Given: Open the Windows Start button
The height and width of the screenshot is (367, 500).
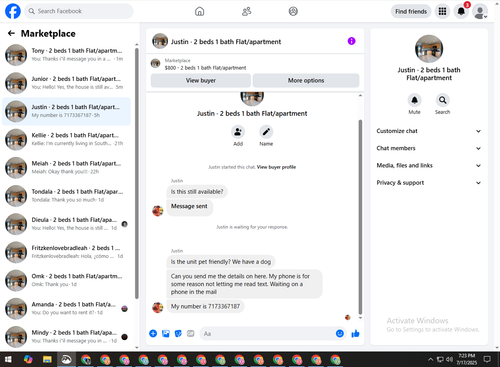Looking at the screenshot, I should pos(8,359).
